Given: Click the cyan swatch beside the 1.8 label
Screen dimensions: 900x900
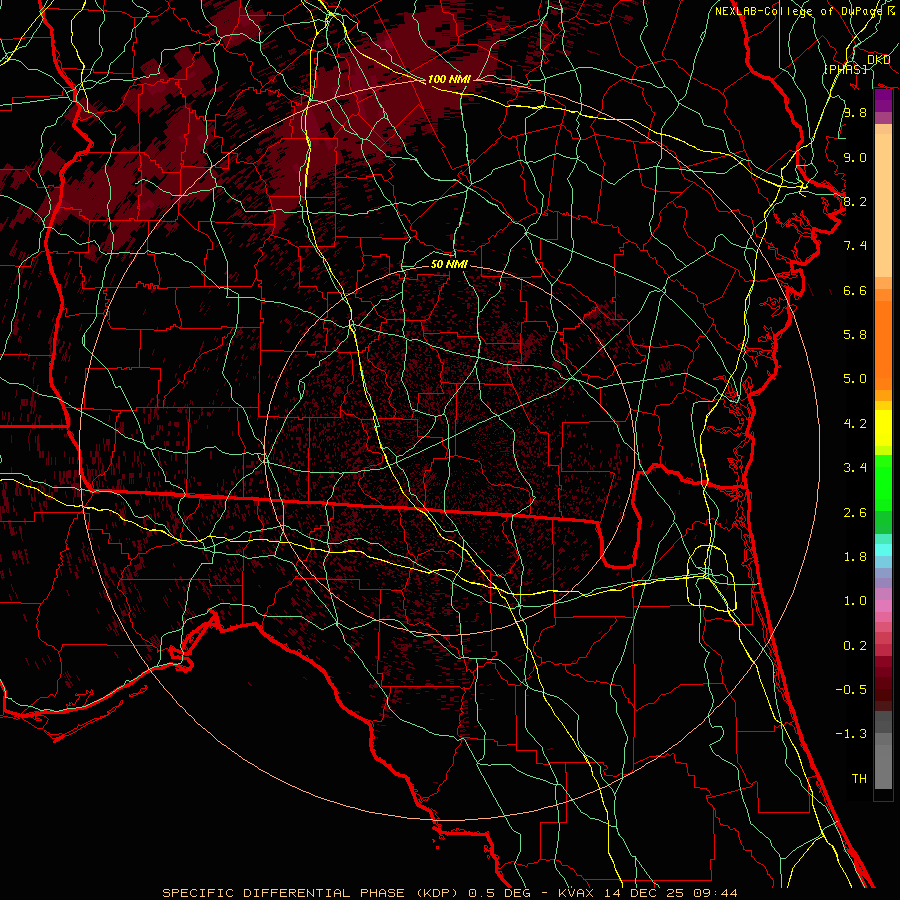Looking at the screenshot, I should [883, 549].
